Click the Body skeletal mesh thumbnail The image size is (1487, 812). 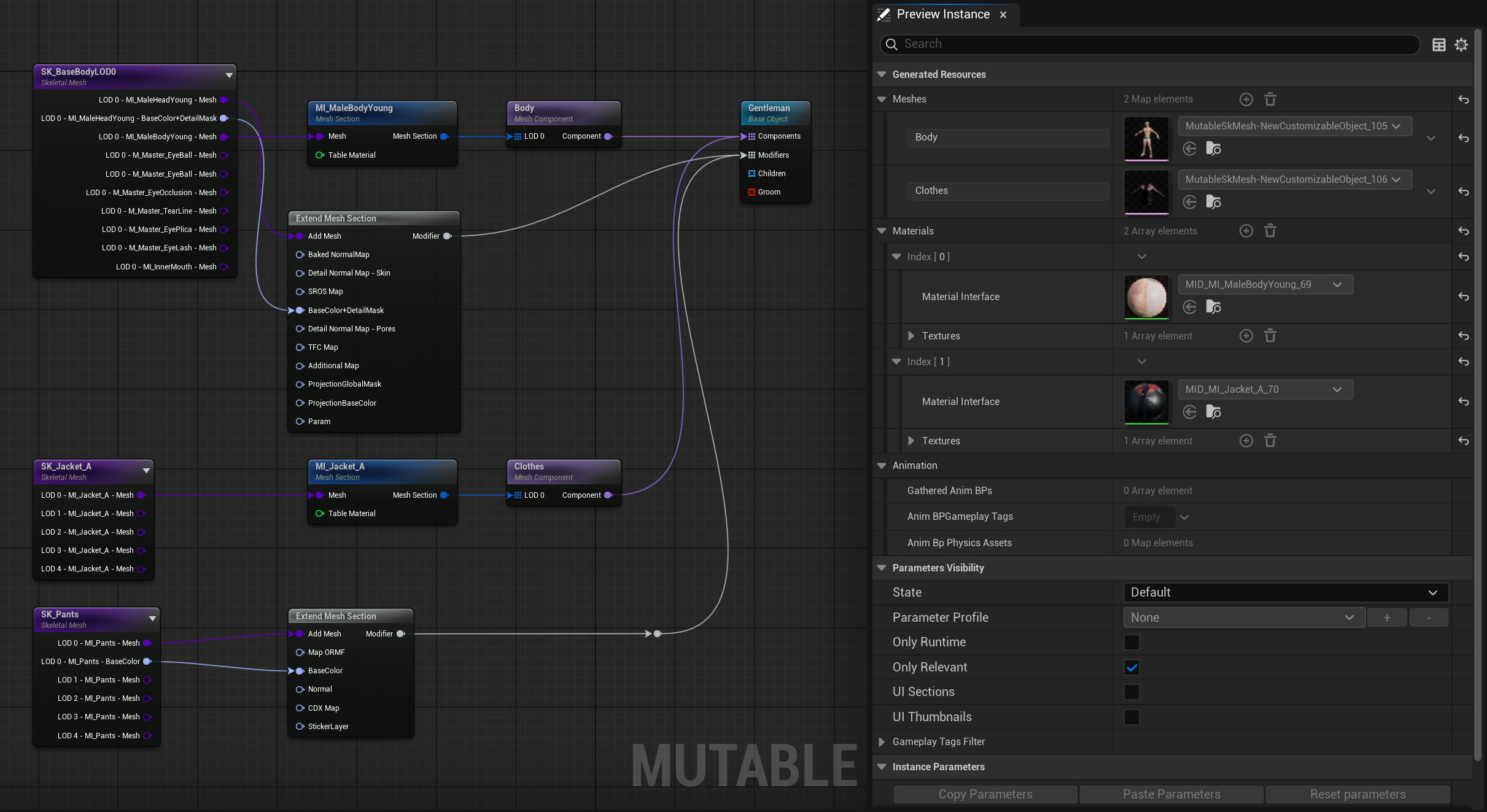pos(1146,139)
